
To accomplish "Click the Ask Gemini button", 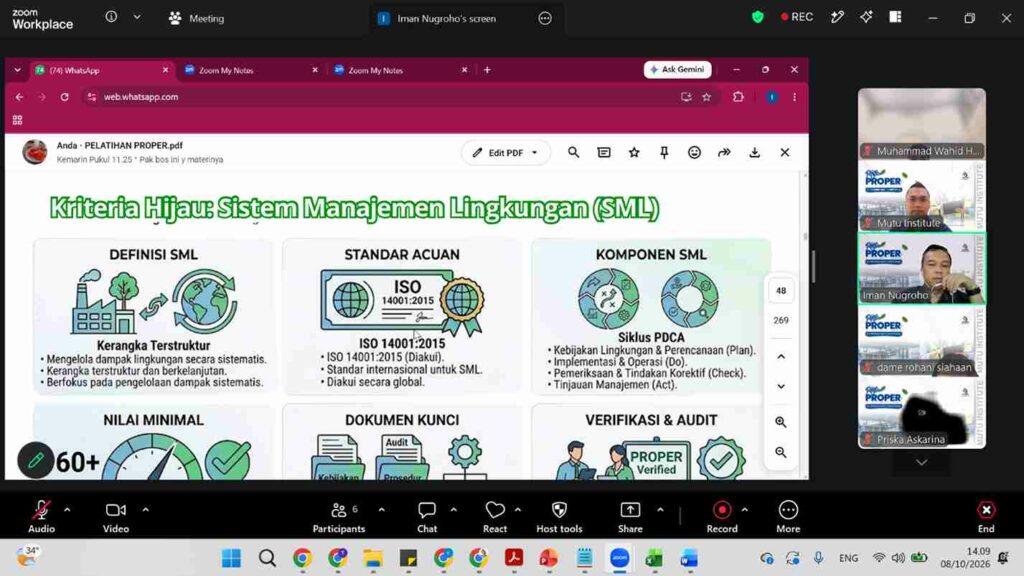I will click(x=677, y=69).
